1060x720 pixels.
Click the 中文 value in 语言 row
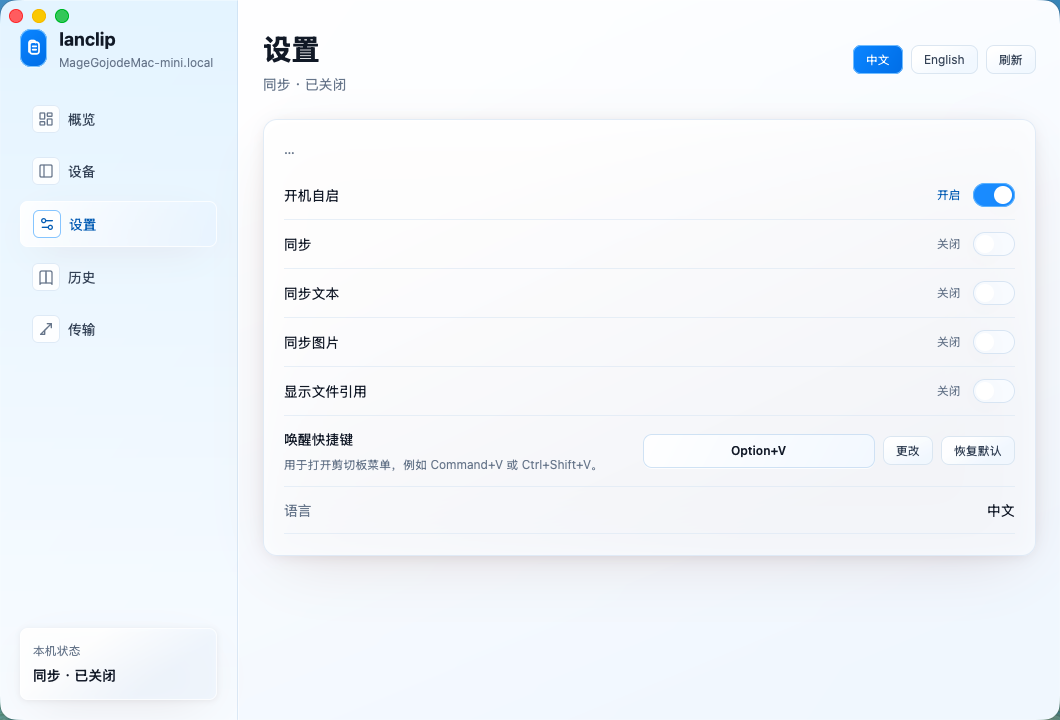pyautogui.click(x=1001, y=511)
